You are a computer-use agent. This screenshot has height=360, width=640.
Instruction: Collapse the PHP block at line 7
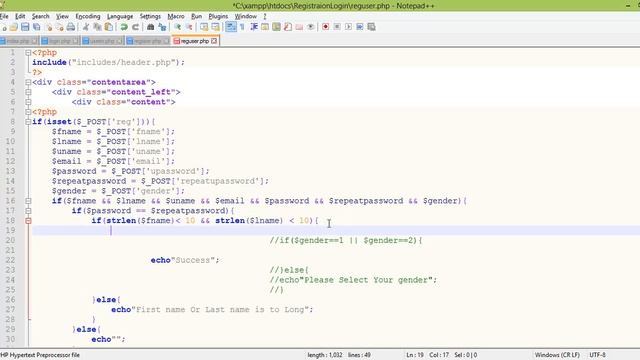pos(28,112)
